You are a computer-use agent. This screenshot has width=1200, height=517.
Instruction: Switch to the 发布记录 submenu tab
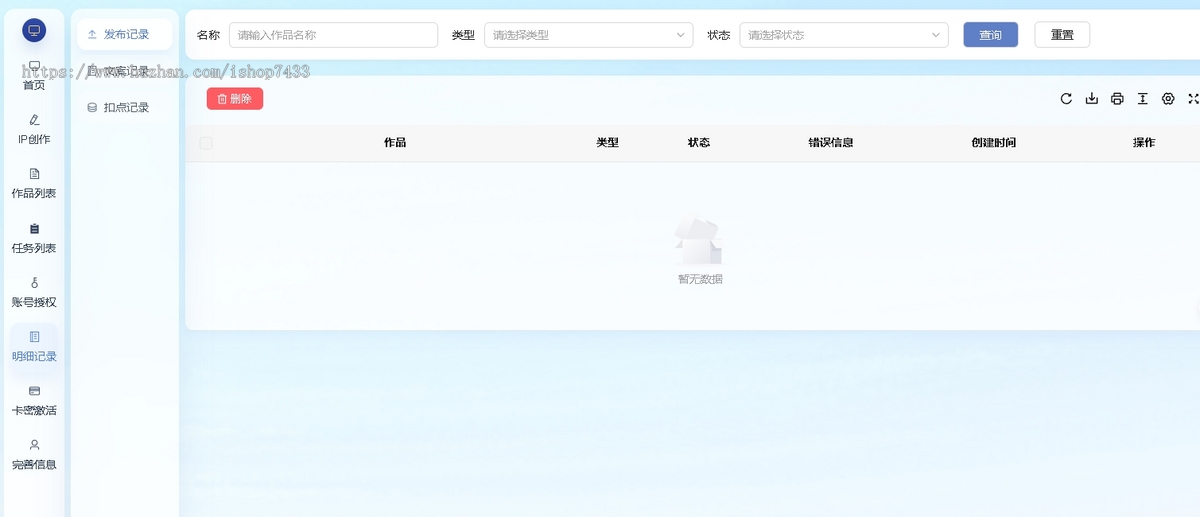(125, 34)
